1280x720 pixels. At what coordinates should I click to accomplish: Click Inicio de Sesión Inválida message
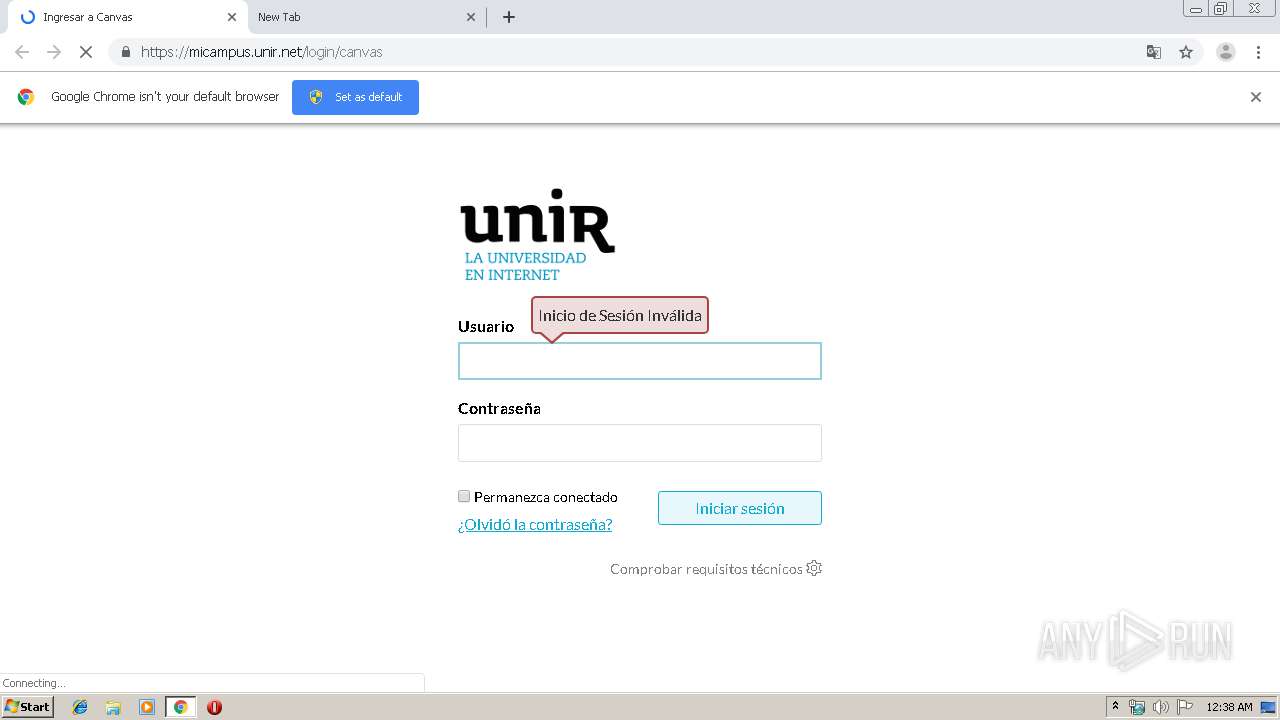(620, 316)
